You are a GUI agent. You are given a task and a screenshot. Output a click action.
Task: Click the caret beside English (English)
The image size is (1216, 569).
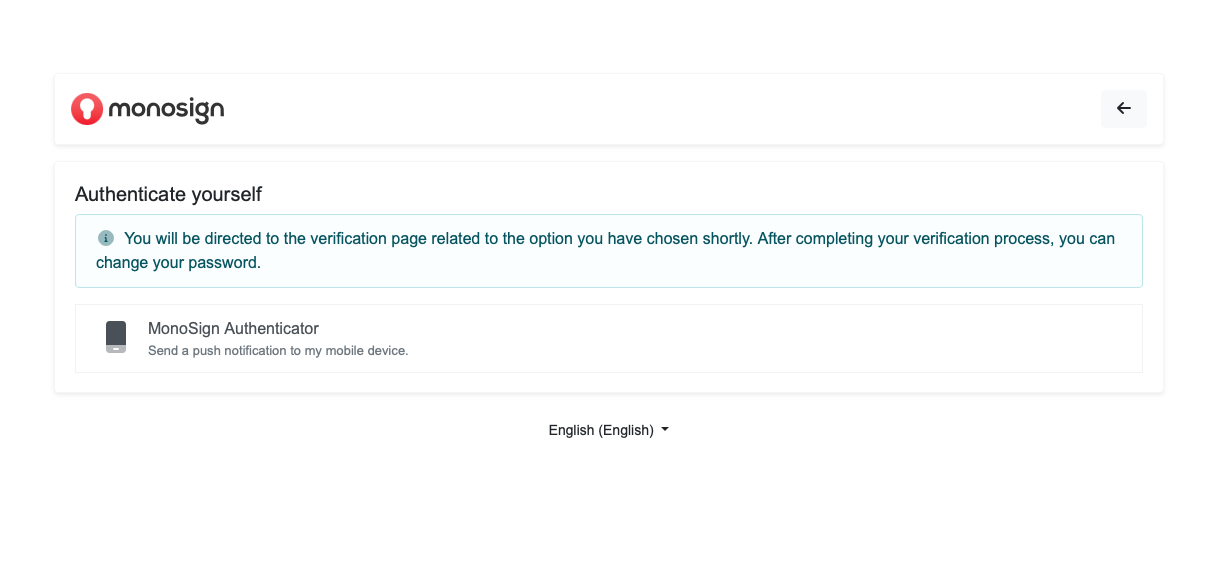[x=665, y=430]
